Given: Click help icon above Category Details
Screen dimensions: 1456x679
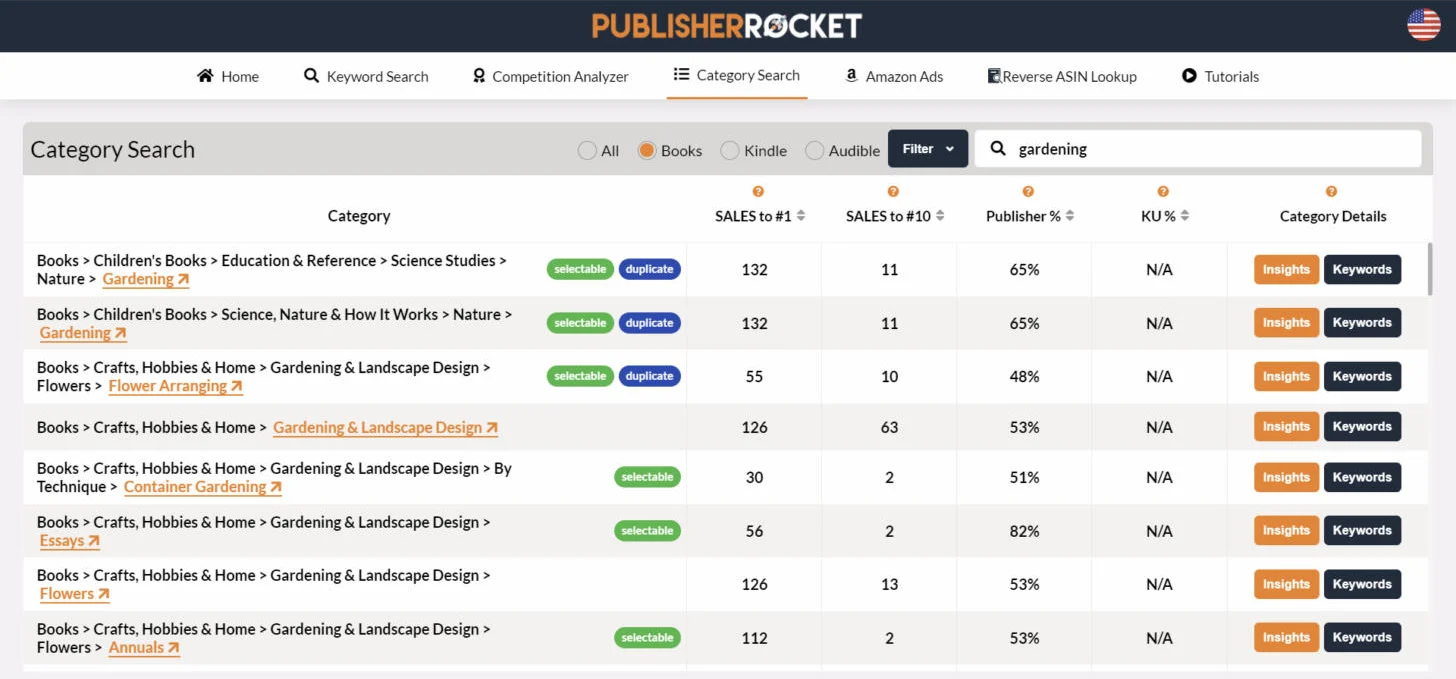Looking at the screenshot, I should click(x=1331, y=191).
